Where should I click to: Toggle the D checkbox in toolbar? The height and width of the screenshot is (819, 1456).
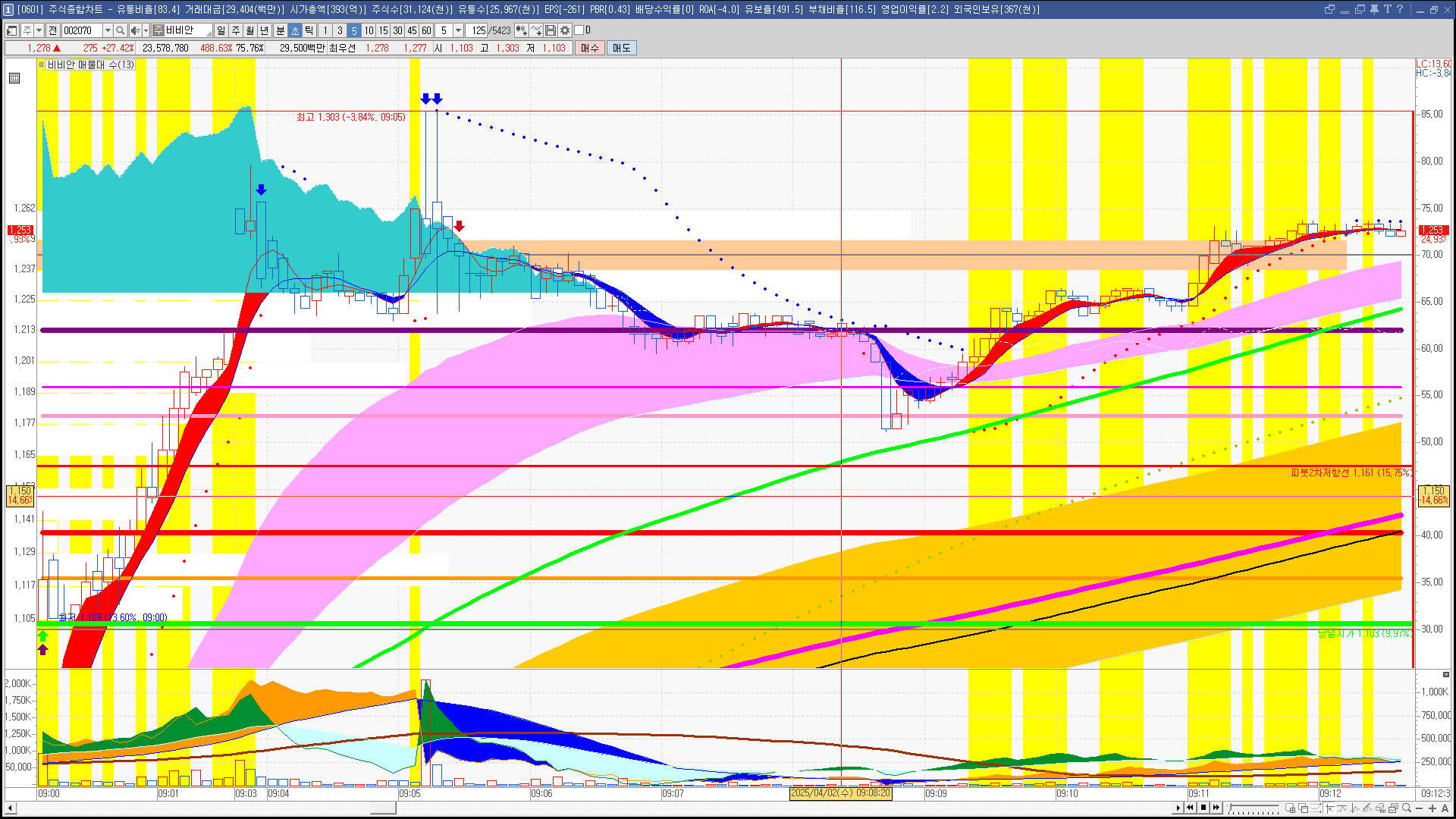point(579,30)
